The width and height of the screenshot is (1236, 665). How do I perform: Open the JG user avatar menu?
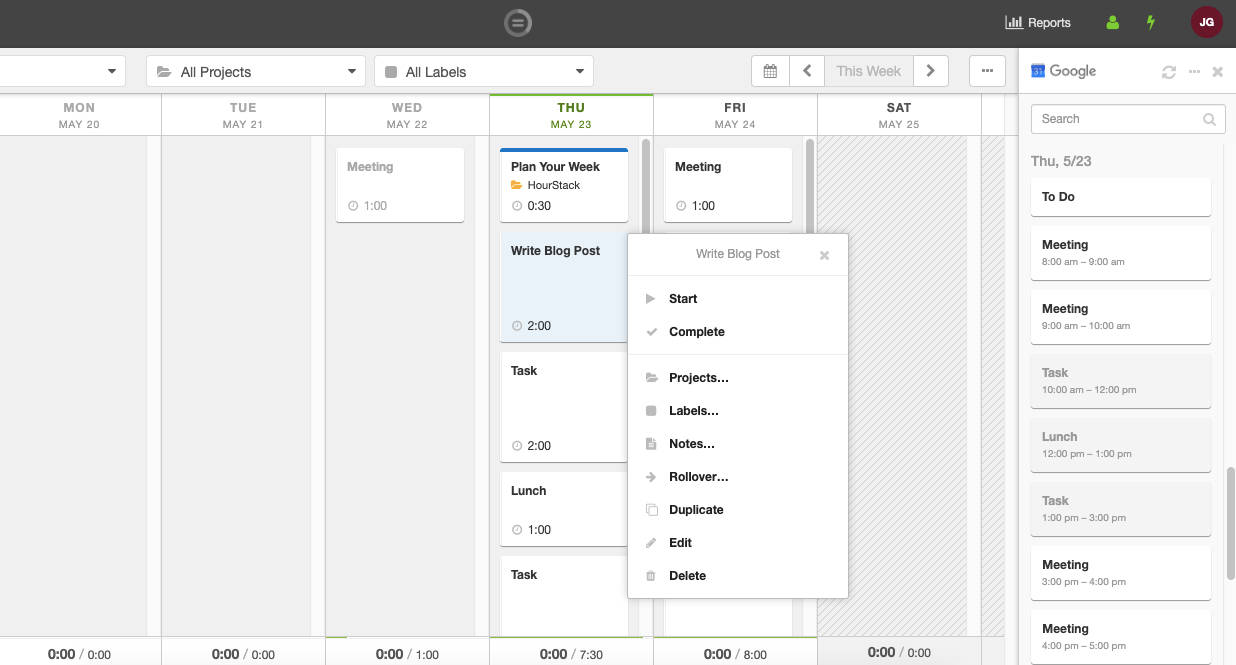[x=1206, y=22]
